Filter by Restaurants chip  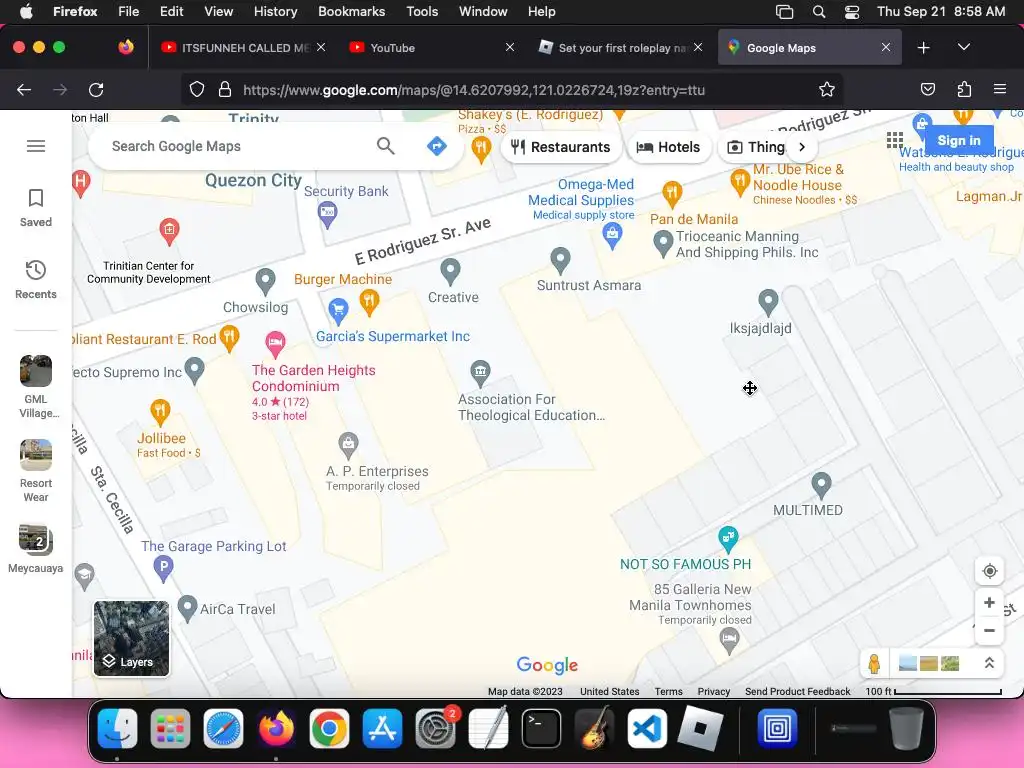click(x=560, y=147)
